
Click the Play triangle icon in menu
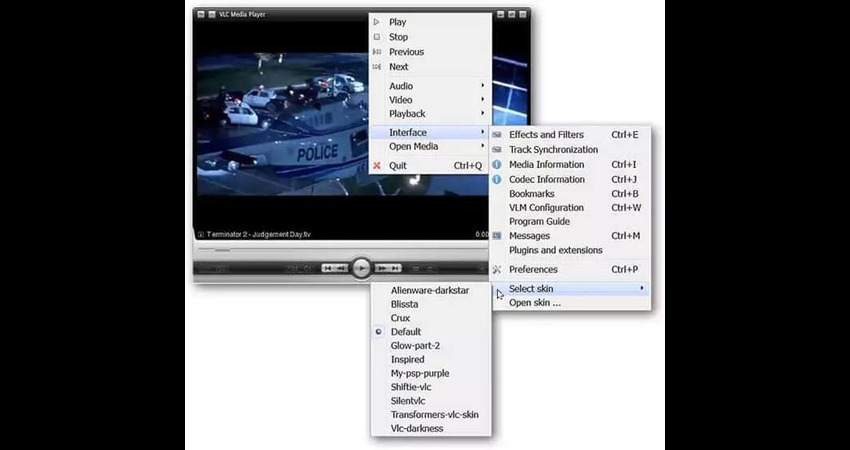point(377,22)
